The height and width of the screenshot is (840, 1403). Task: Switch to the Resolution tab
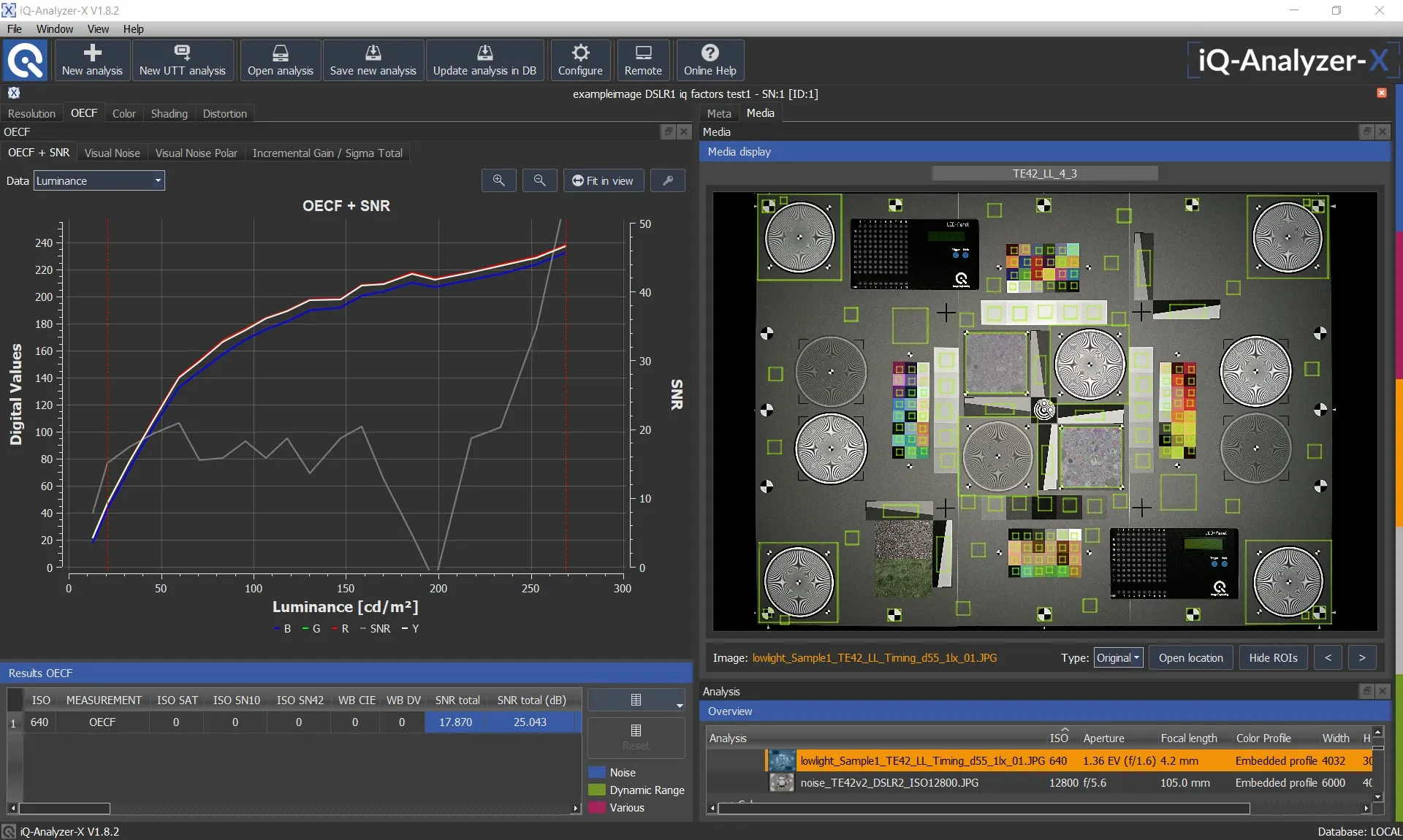pyautogui.click(x=31, y=113)
